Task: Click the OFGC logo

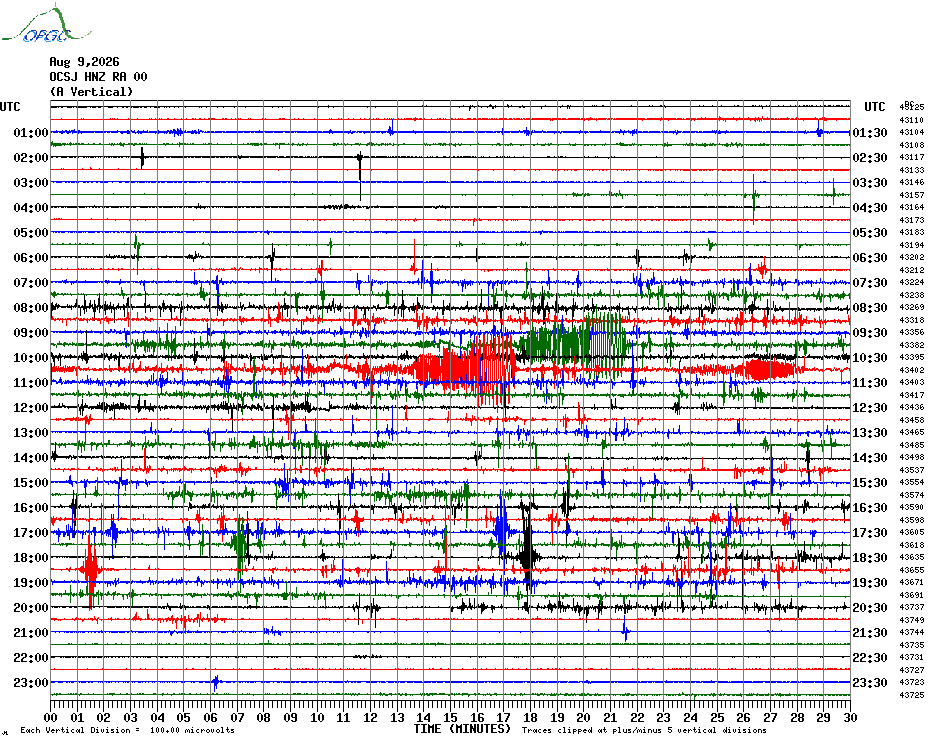Action: [46, 24]
